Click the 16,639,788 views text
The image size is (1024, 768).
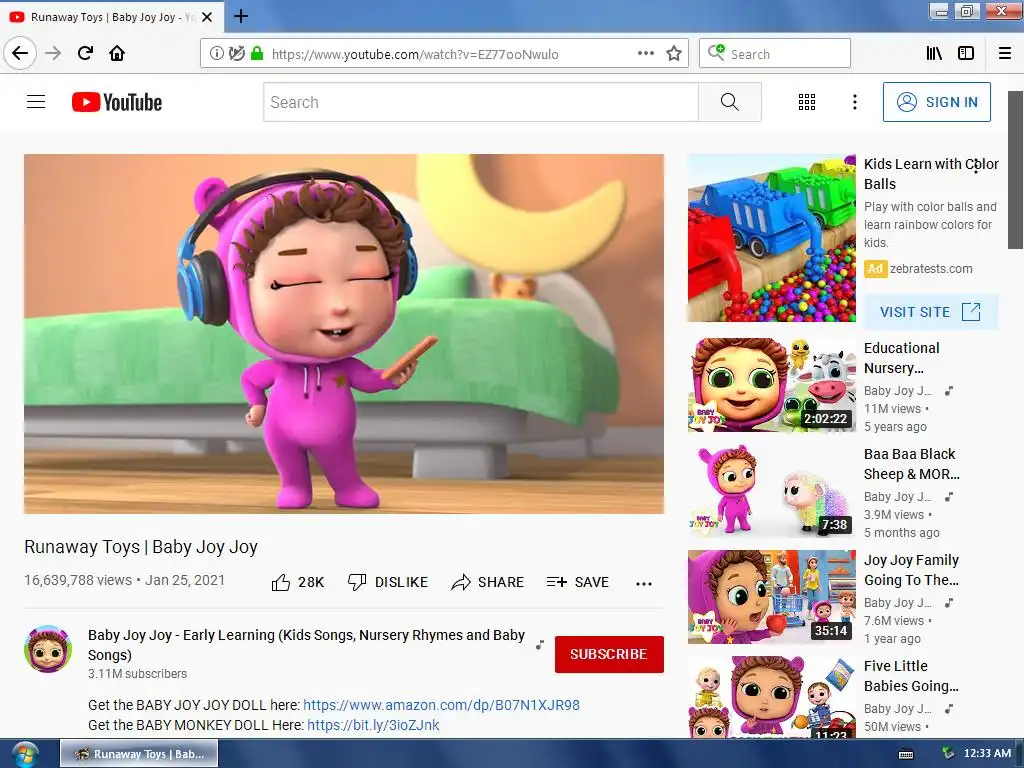pyautogui.click(x=78, y=580)
